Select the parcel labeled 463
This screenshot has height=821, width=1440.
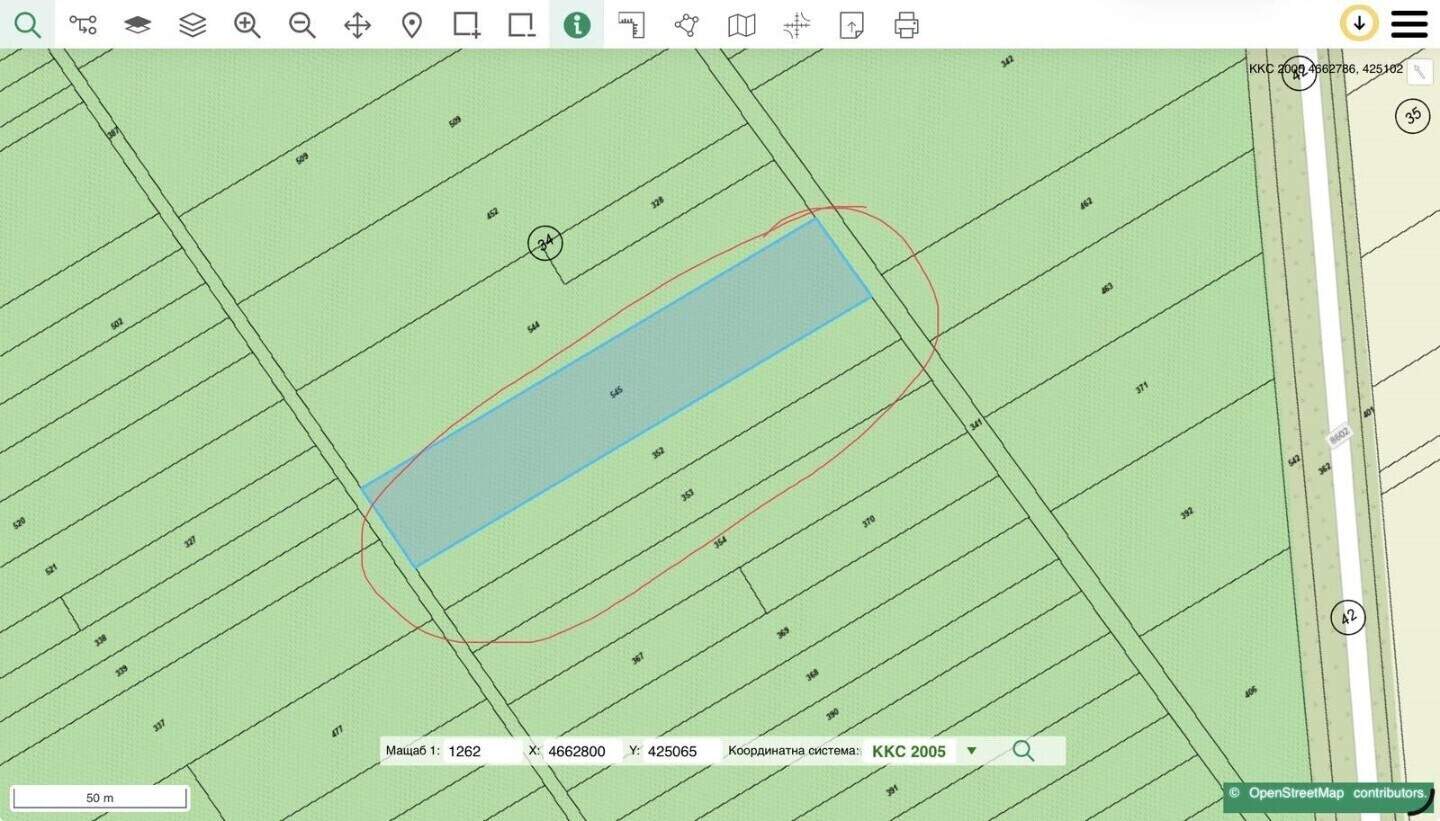(1106, 289)
